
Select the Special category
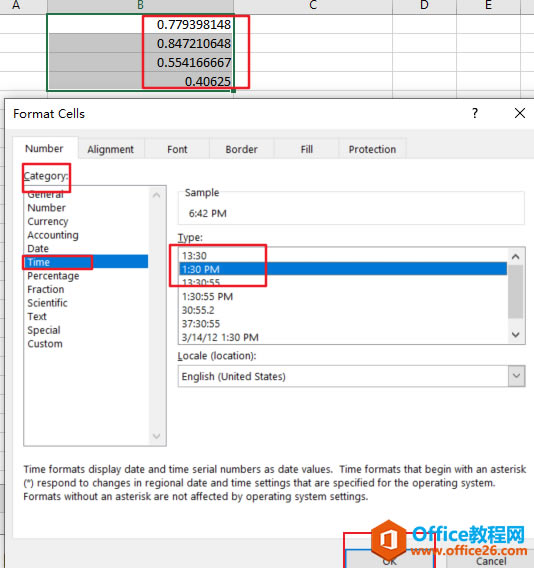point(87,330)
